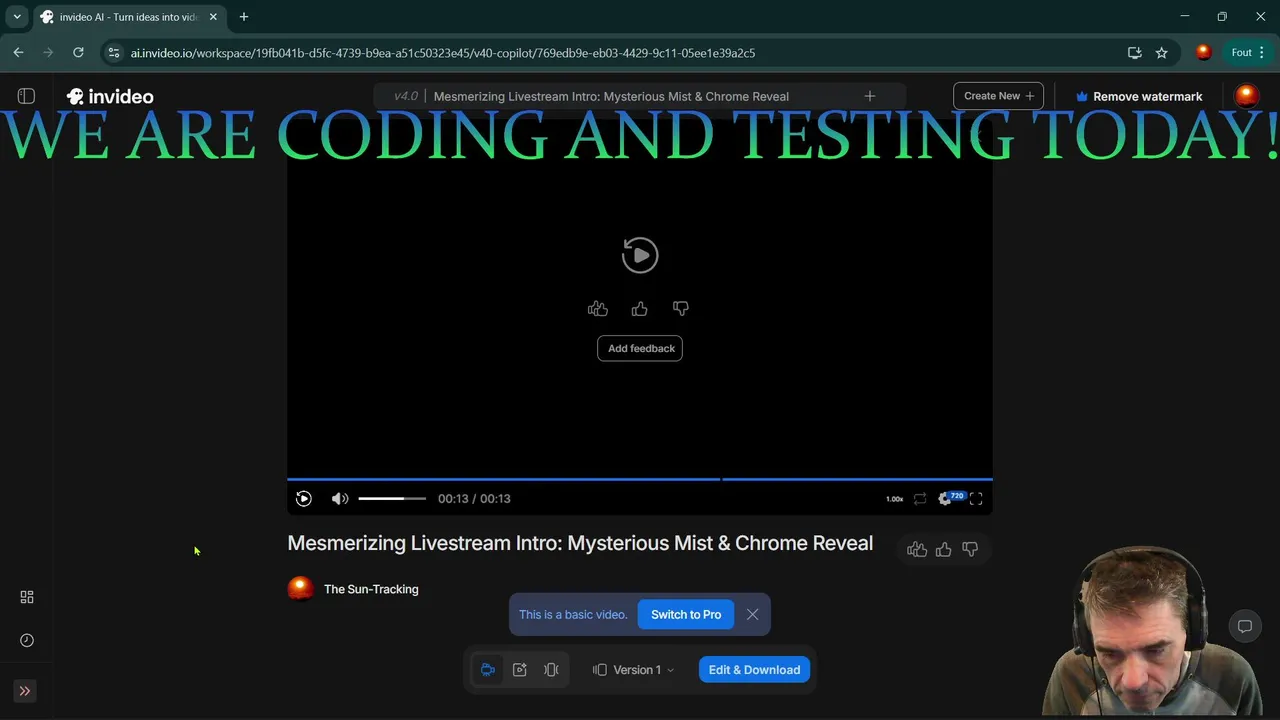Open the workspace grid icon in sidebar
The height and width of the screenshot is (720, 1280).
[x=27, y=597]
